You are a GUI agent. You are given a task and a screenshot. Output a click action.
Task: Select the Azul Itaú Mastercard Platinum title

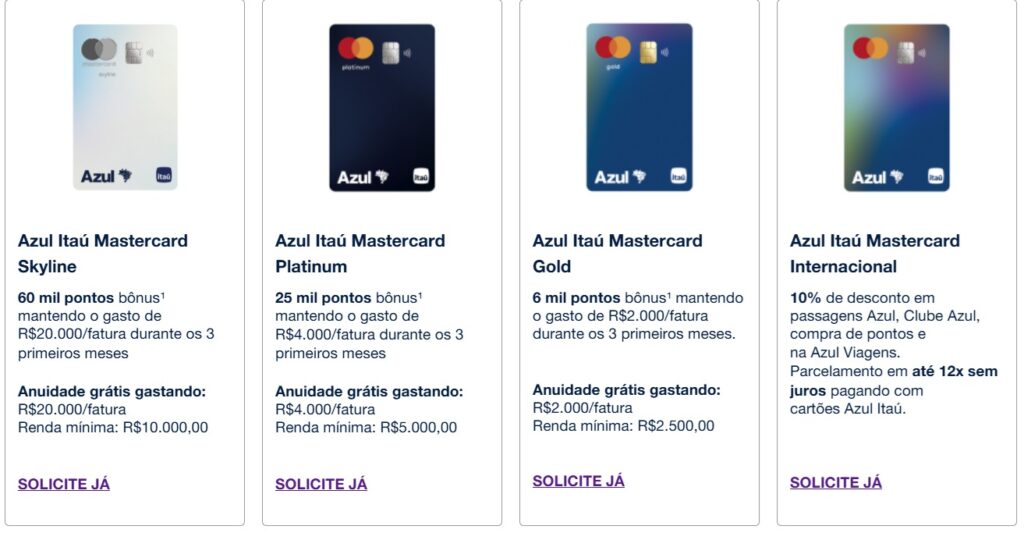pyautogui.click(x=360, y=253)
